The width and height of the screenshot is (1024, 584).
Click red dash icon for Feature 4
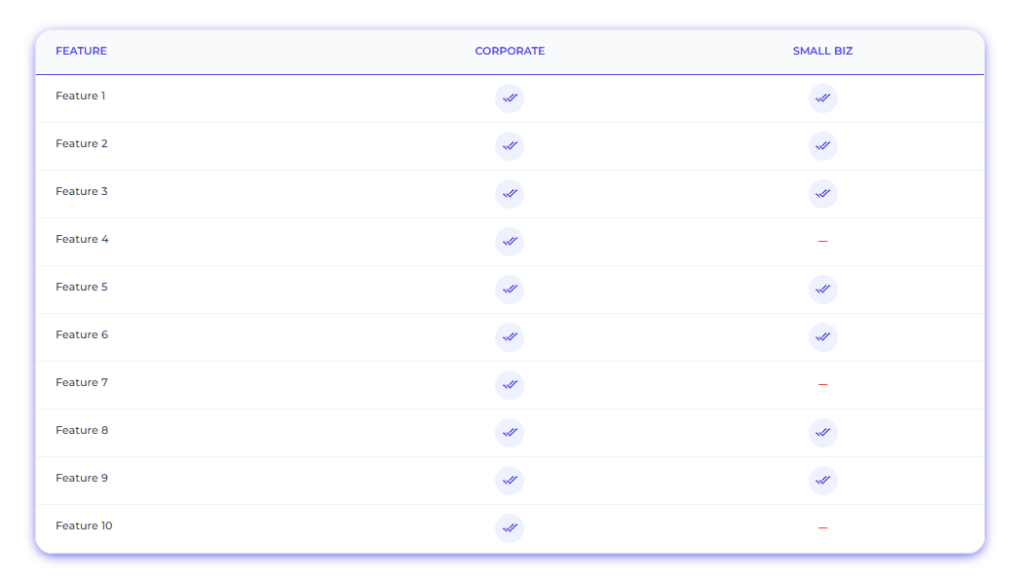(823, 242)
